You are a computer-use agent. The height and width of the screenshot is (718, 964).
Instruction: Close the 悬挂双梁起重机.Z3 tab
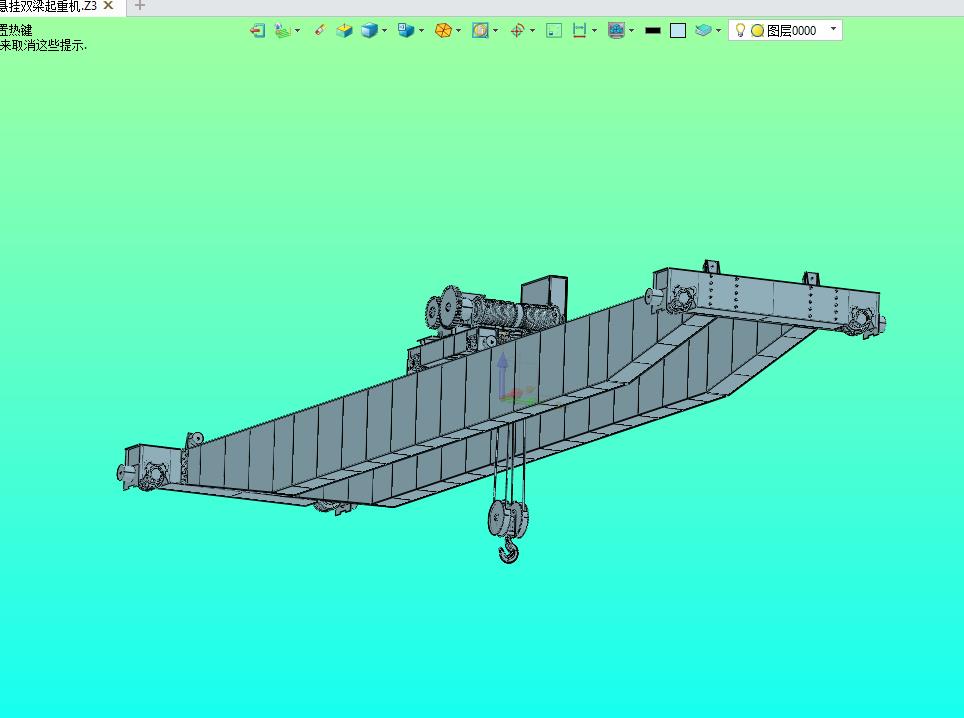tap(108, 6)
